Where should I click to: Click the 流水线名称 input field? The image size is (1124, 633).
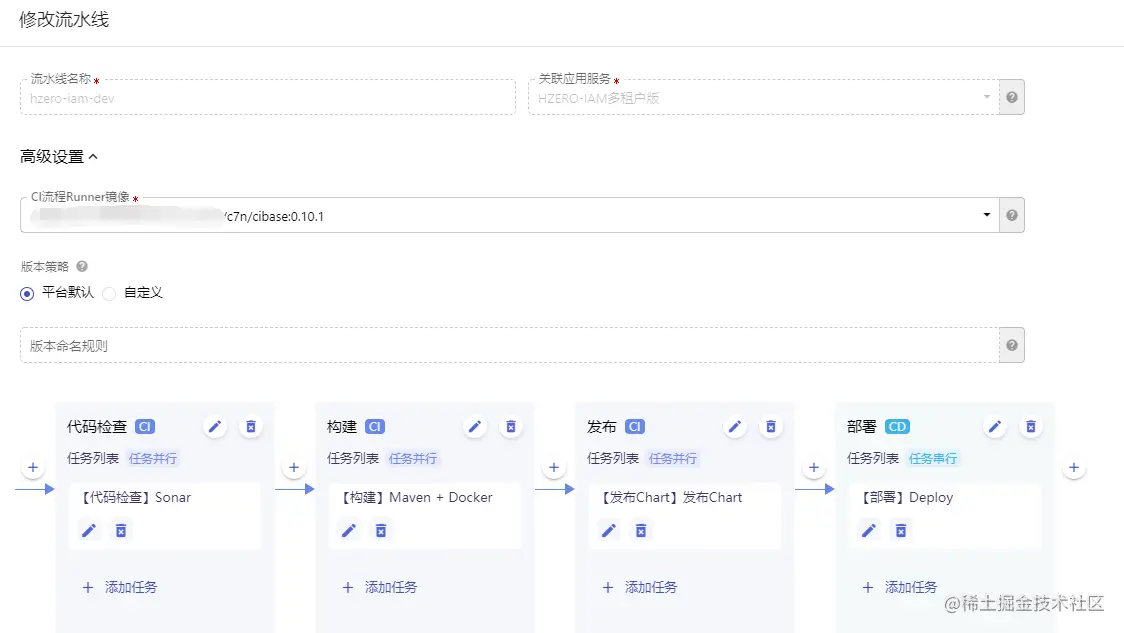pyautogui.click(x=267, y=97)
